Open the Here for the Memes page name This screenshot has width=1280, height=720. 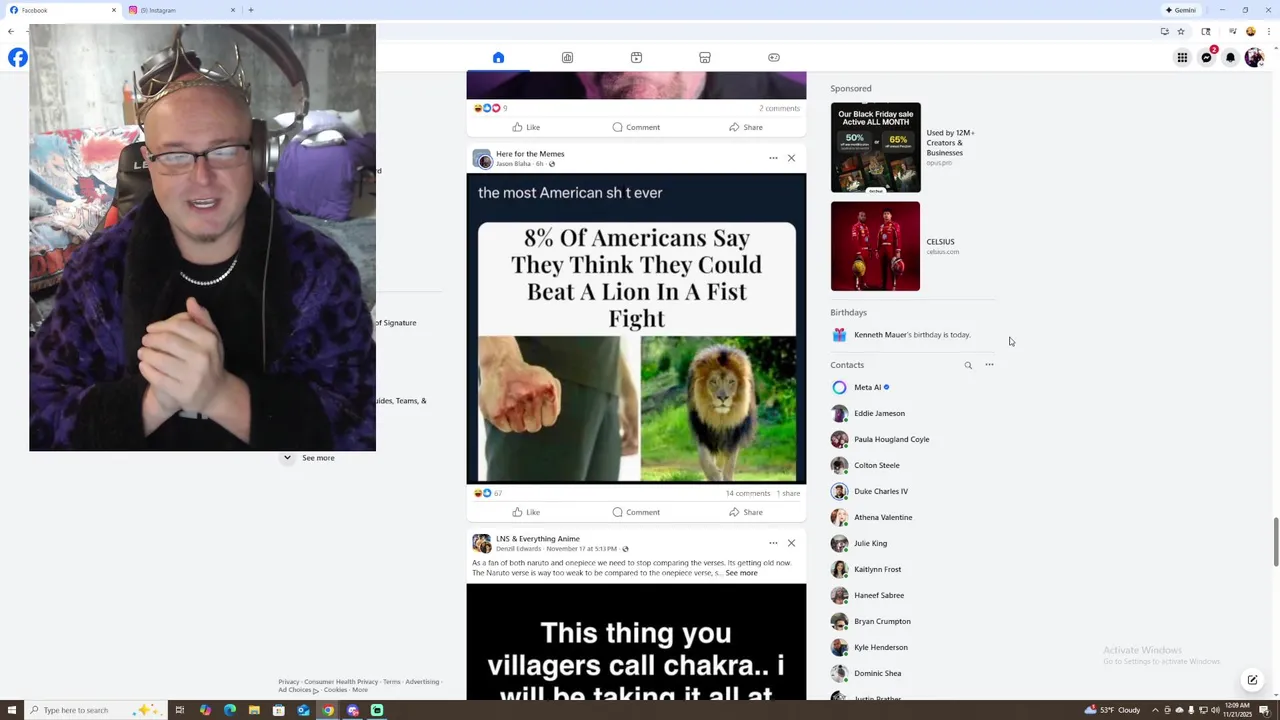(530, 154)
